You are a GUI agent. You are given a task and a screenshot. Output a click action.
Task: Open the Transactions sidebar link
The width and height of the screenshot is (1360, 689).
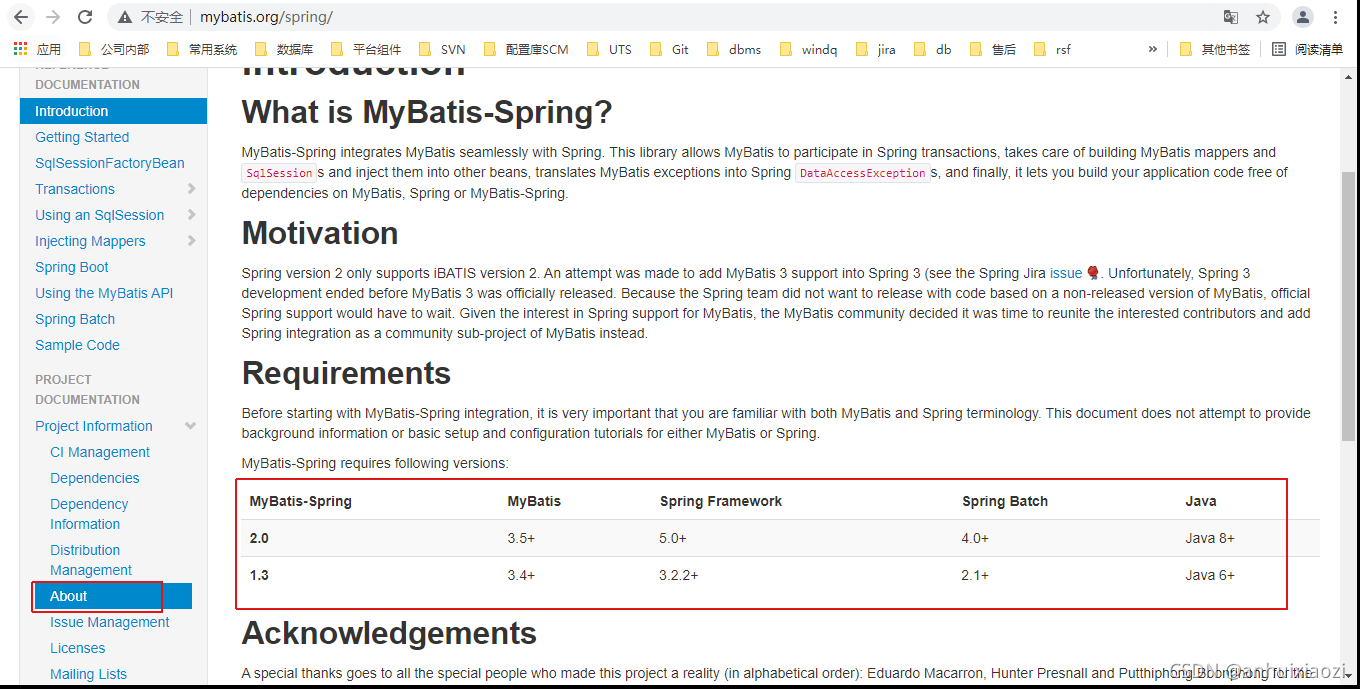(75, 189)
